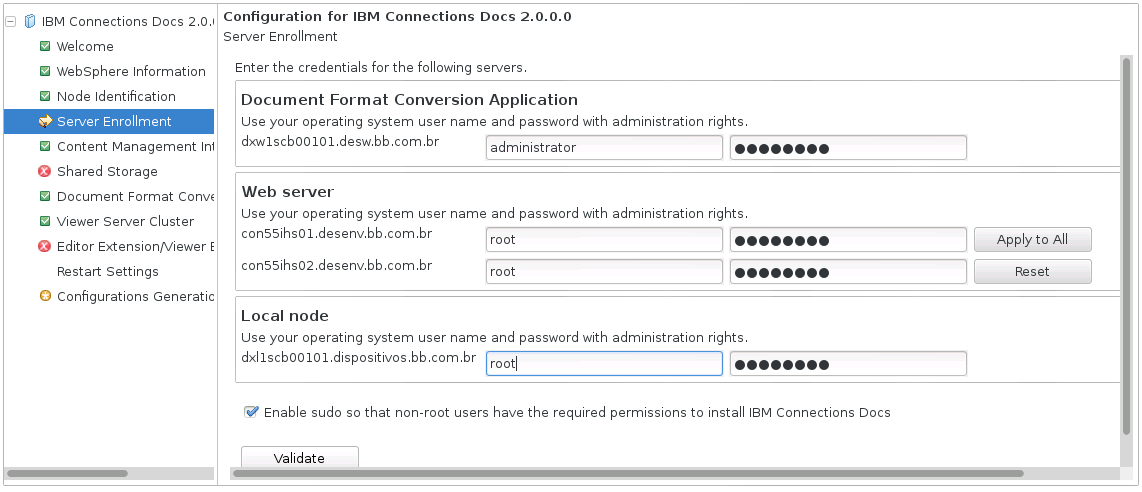This screenshot has height=492, width=1142.
Task: Select Node Identification in the sidebar
Action: tap(116, 96)
